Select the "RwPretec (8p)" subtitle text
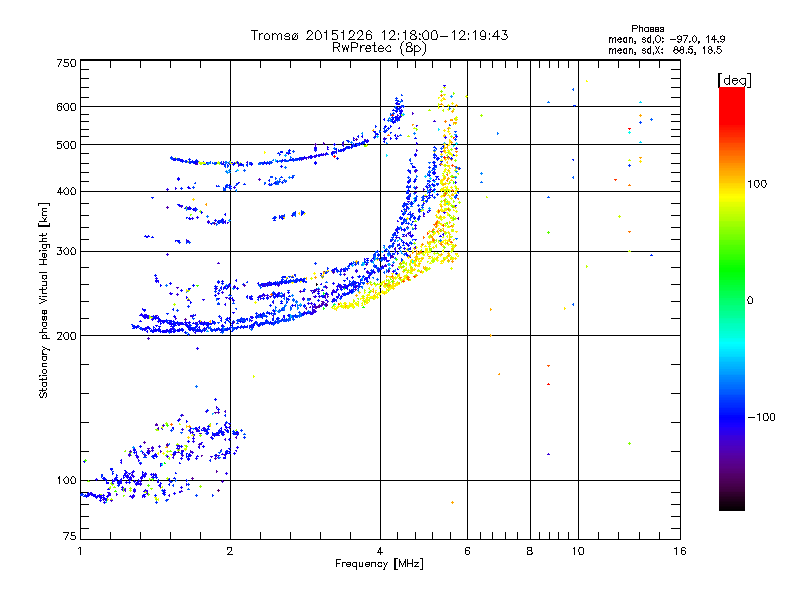The width and height of the screenshot is (800, 600). 379,48
